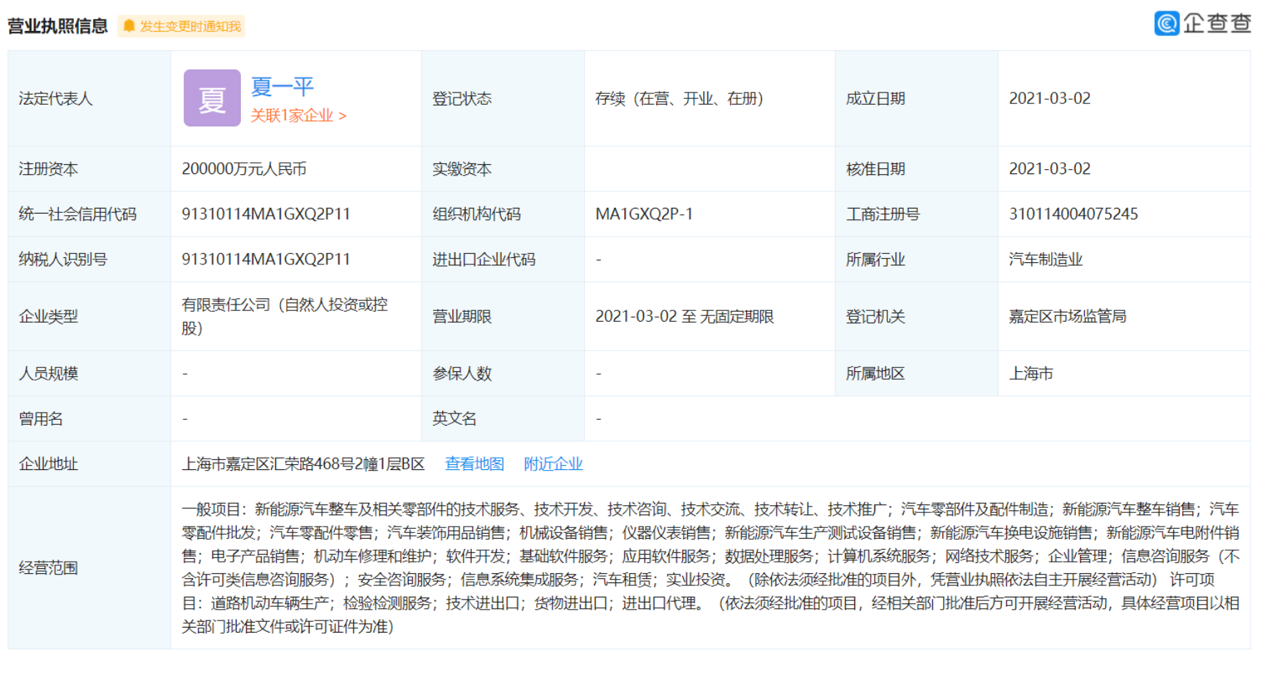Click the bell icon for change notifications

point(129,26)
